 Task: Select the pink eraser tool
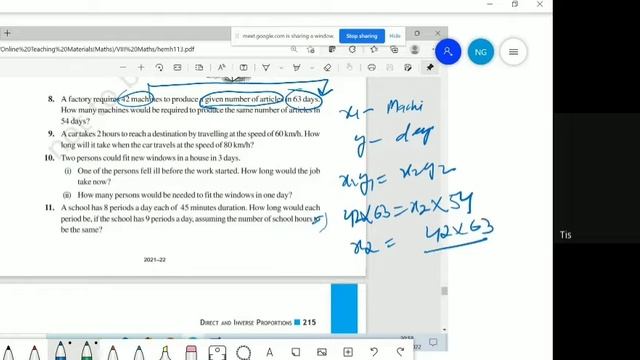click(x=191, y=352)
